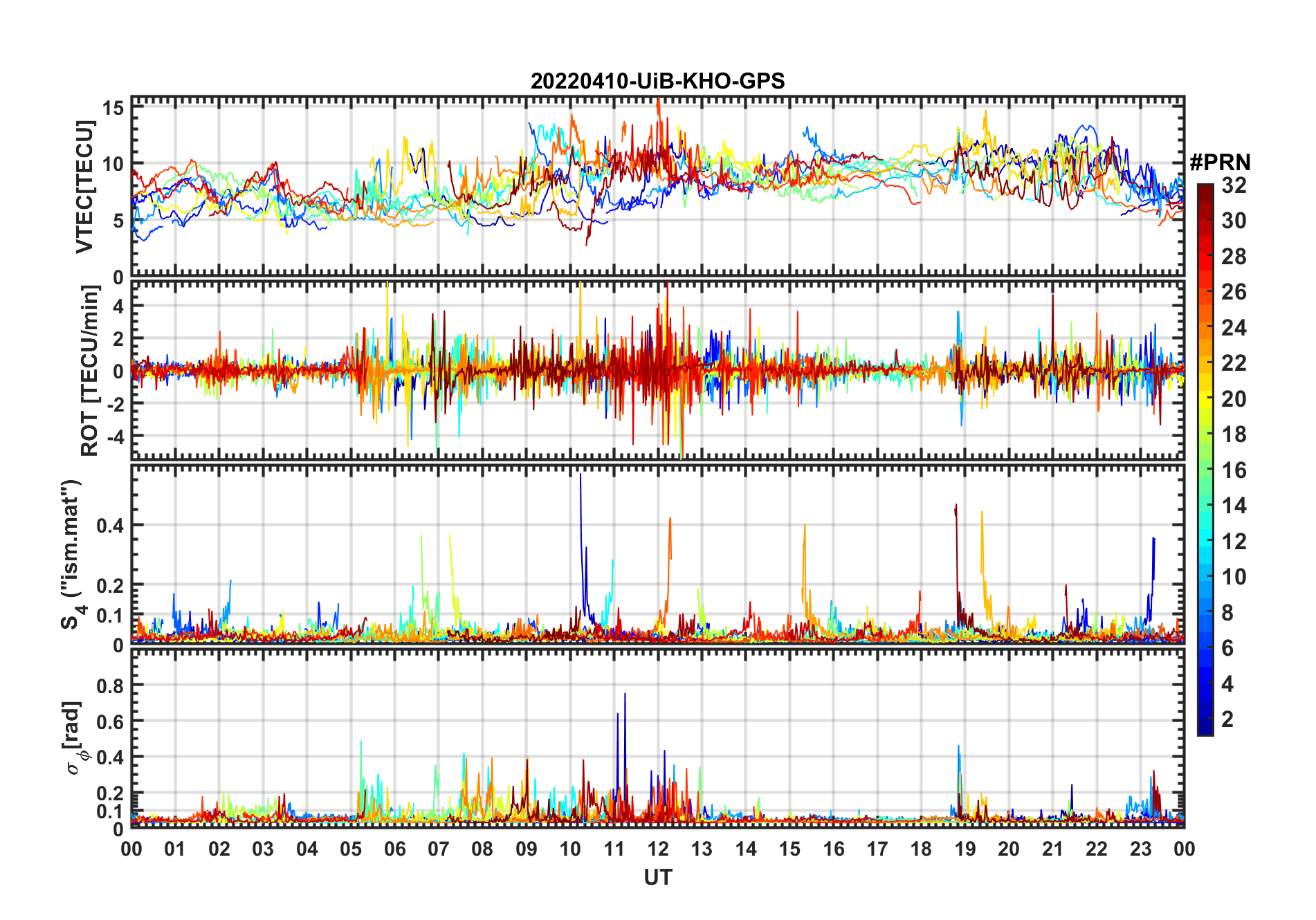The image size is (1316, 920).
Task: Click hour label 03 on the UT axis
Action: pyautogui.click(x=263, y=849)
